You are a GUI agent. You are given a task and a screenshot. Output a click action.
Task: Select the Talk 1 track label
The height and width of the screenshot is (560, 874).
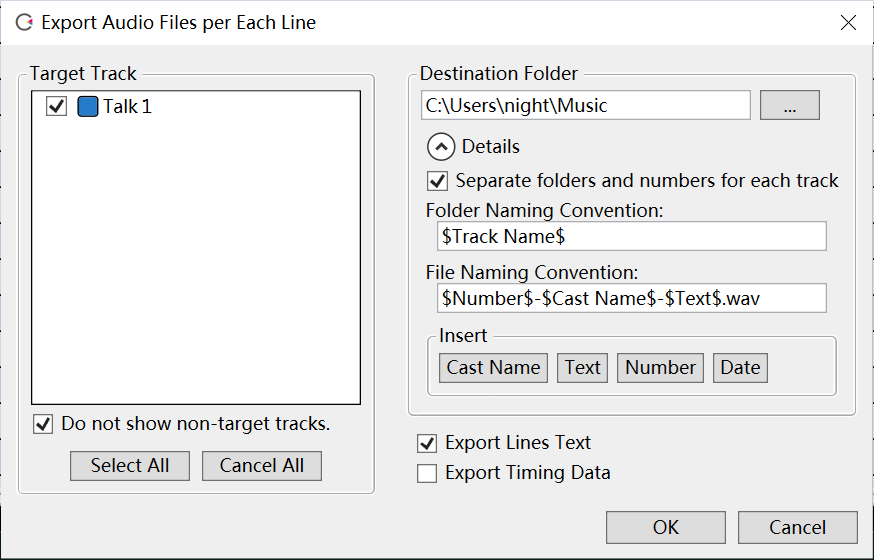point(127,107)
